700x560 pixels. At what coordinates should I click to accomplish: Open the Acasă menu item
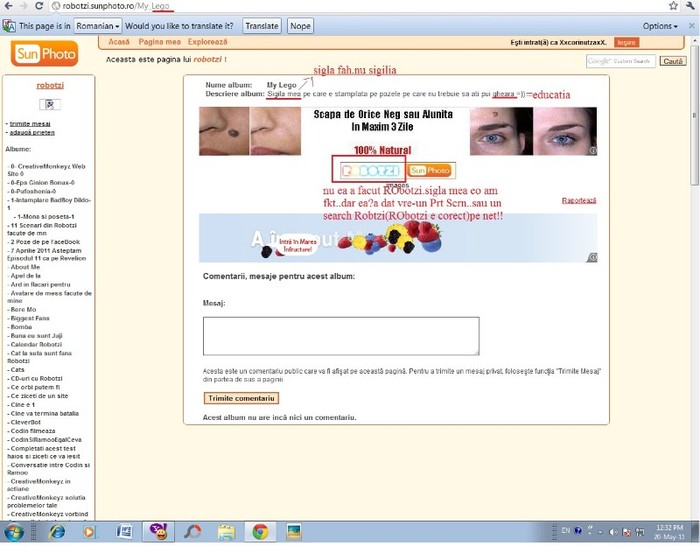click(118, 43)
